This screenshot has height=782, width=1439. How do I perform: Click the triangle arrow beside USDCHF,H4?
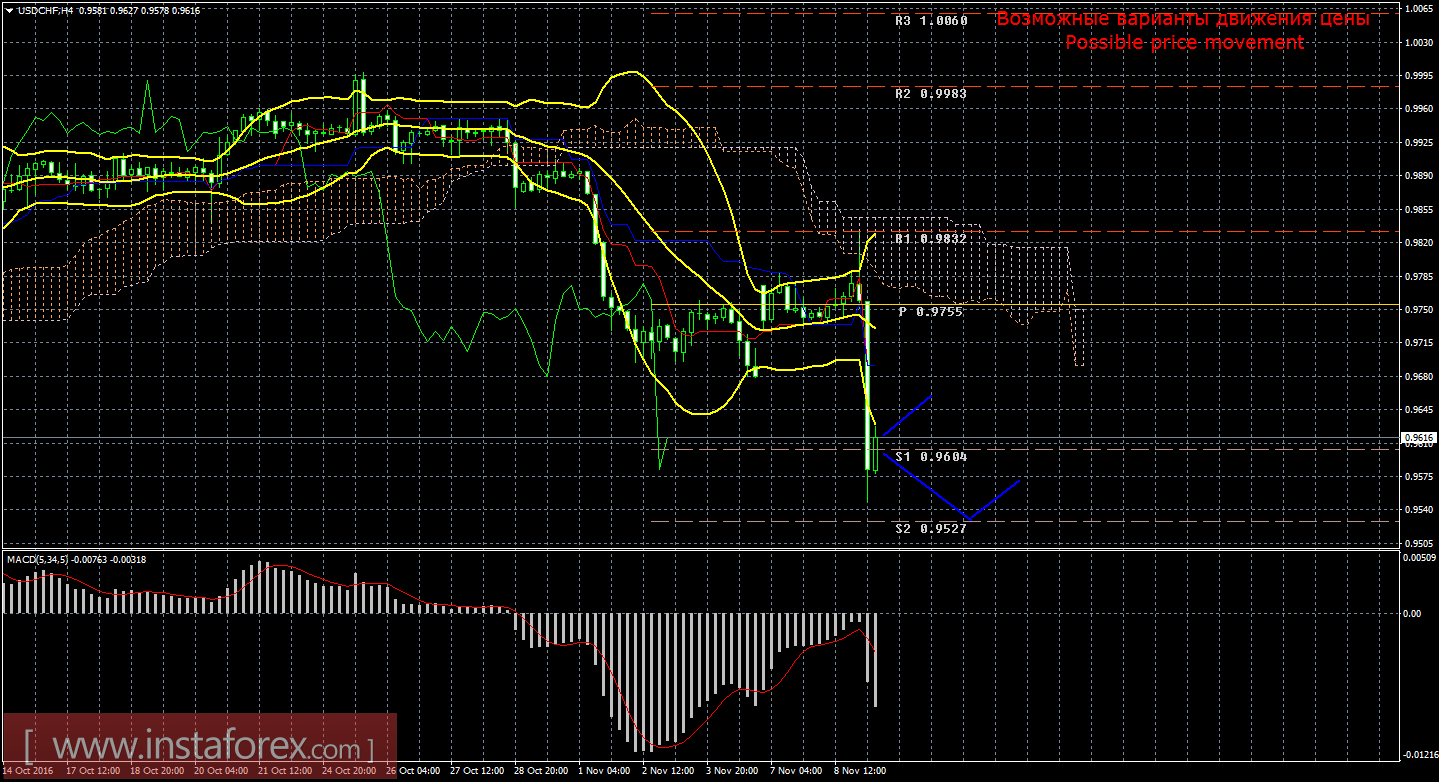pyautogui.click(x=9, y=10)
